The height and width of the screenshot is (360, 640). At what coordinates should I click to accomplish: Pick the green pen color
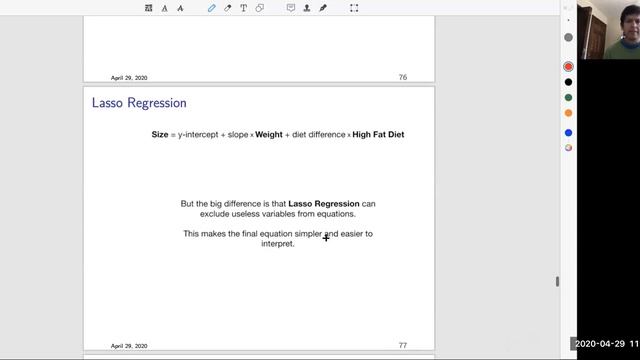[568, 98]
